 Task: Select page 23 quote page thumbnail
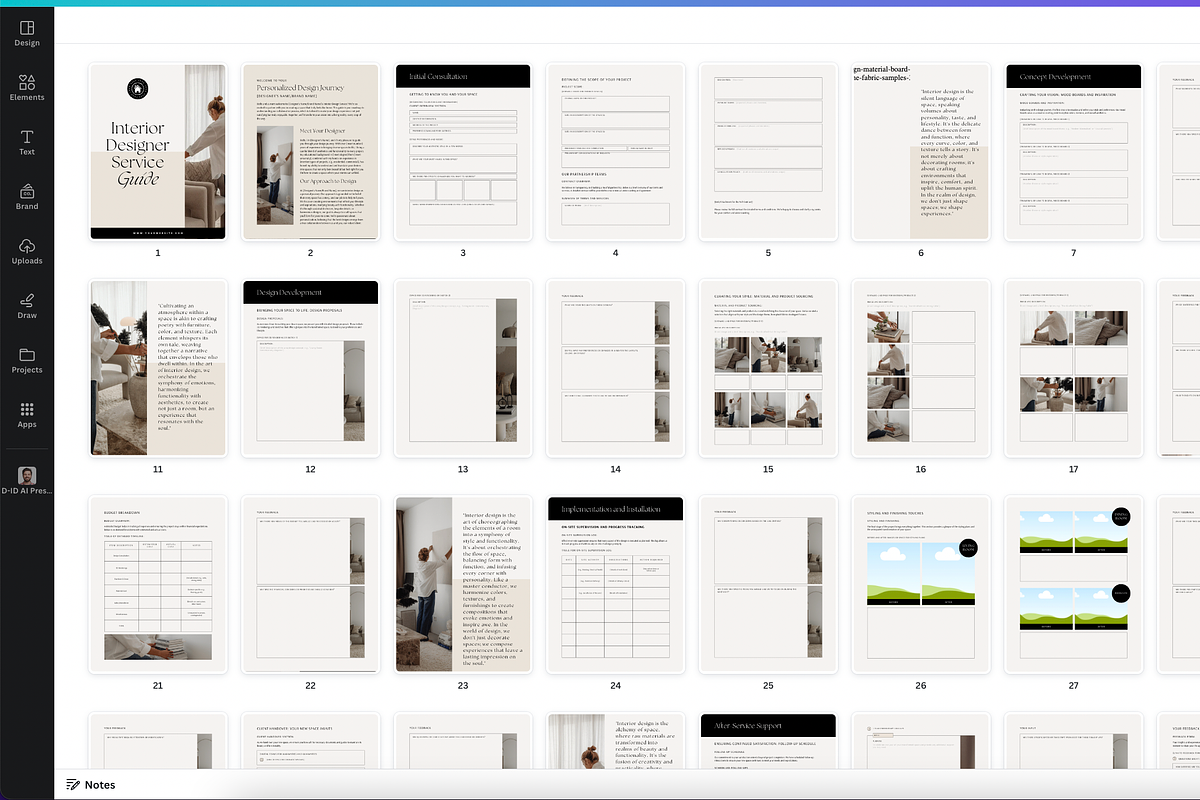(463, 584)
